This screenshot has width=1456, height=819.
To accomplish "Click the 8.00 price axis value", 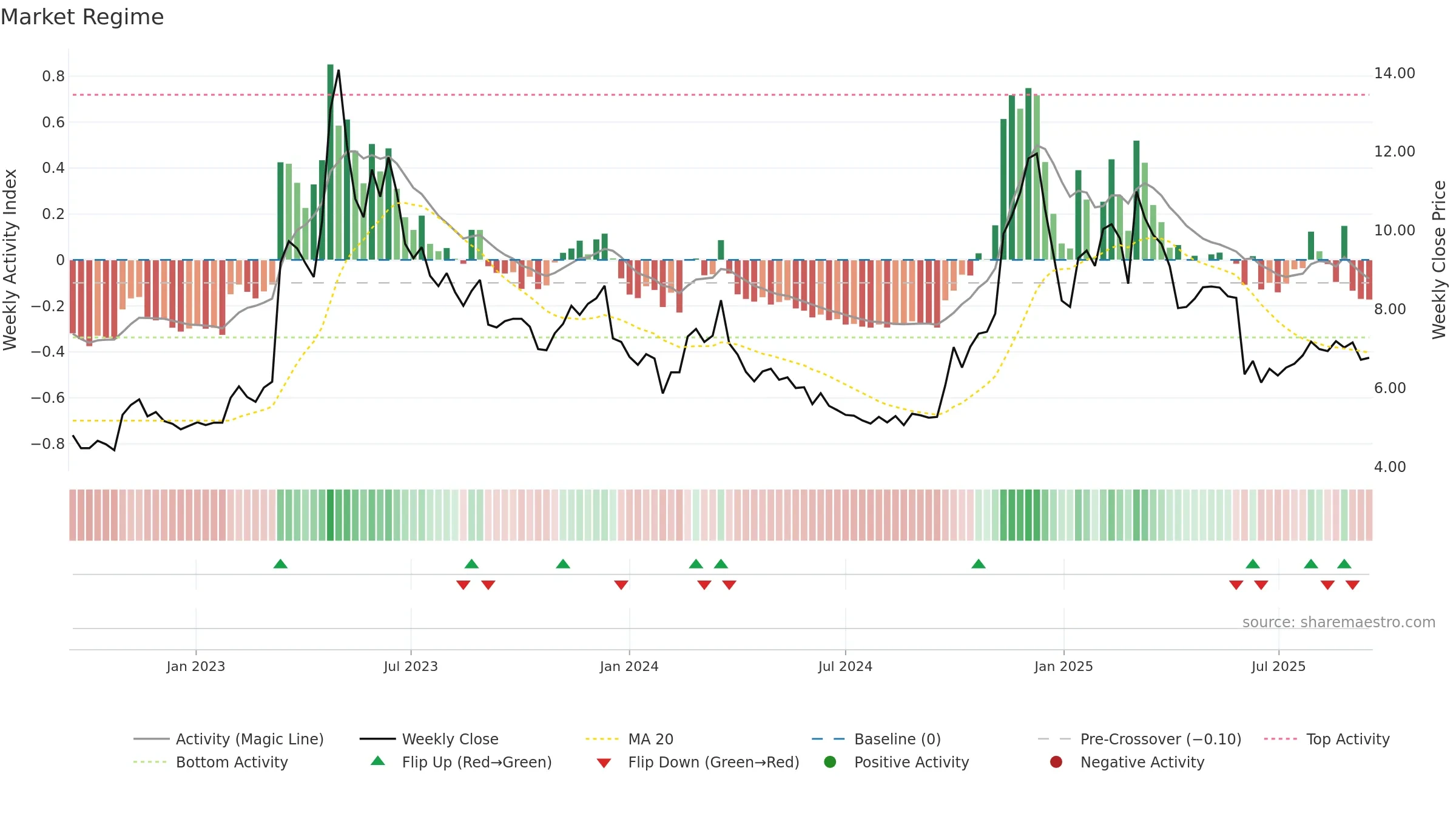I will (x=1390, y=309).
